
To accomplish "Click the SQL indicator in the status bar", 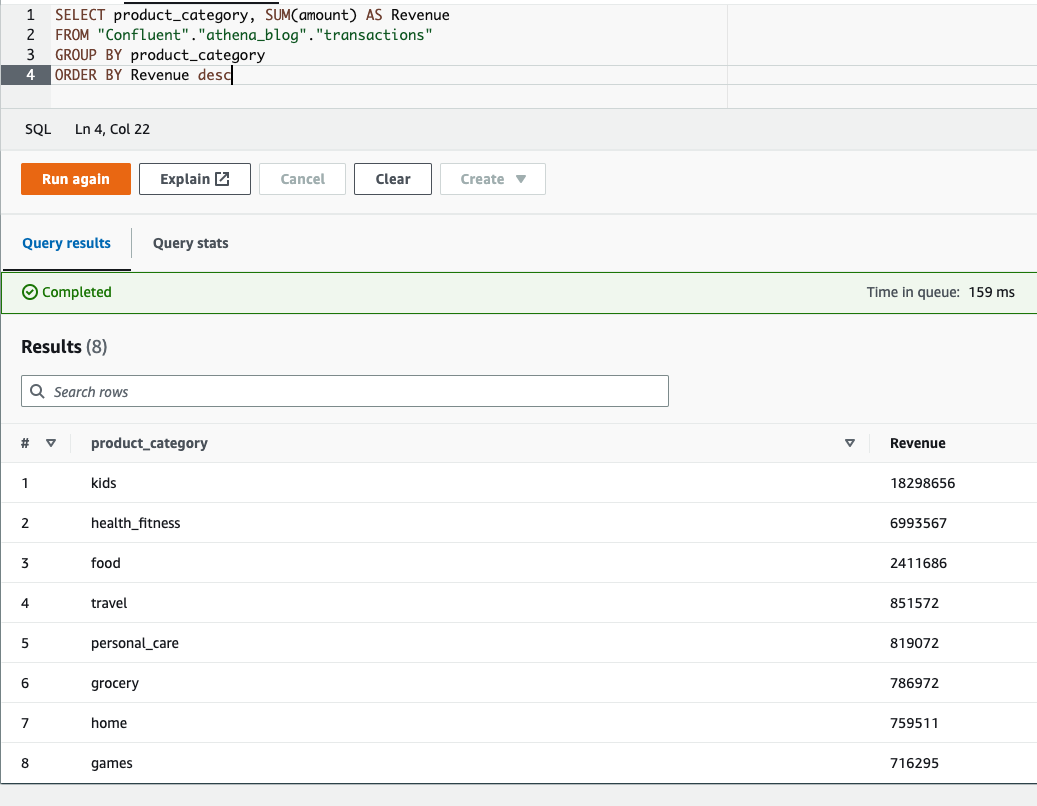I will tap(37, 128).
